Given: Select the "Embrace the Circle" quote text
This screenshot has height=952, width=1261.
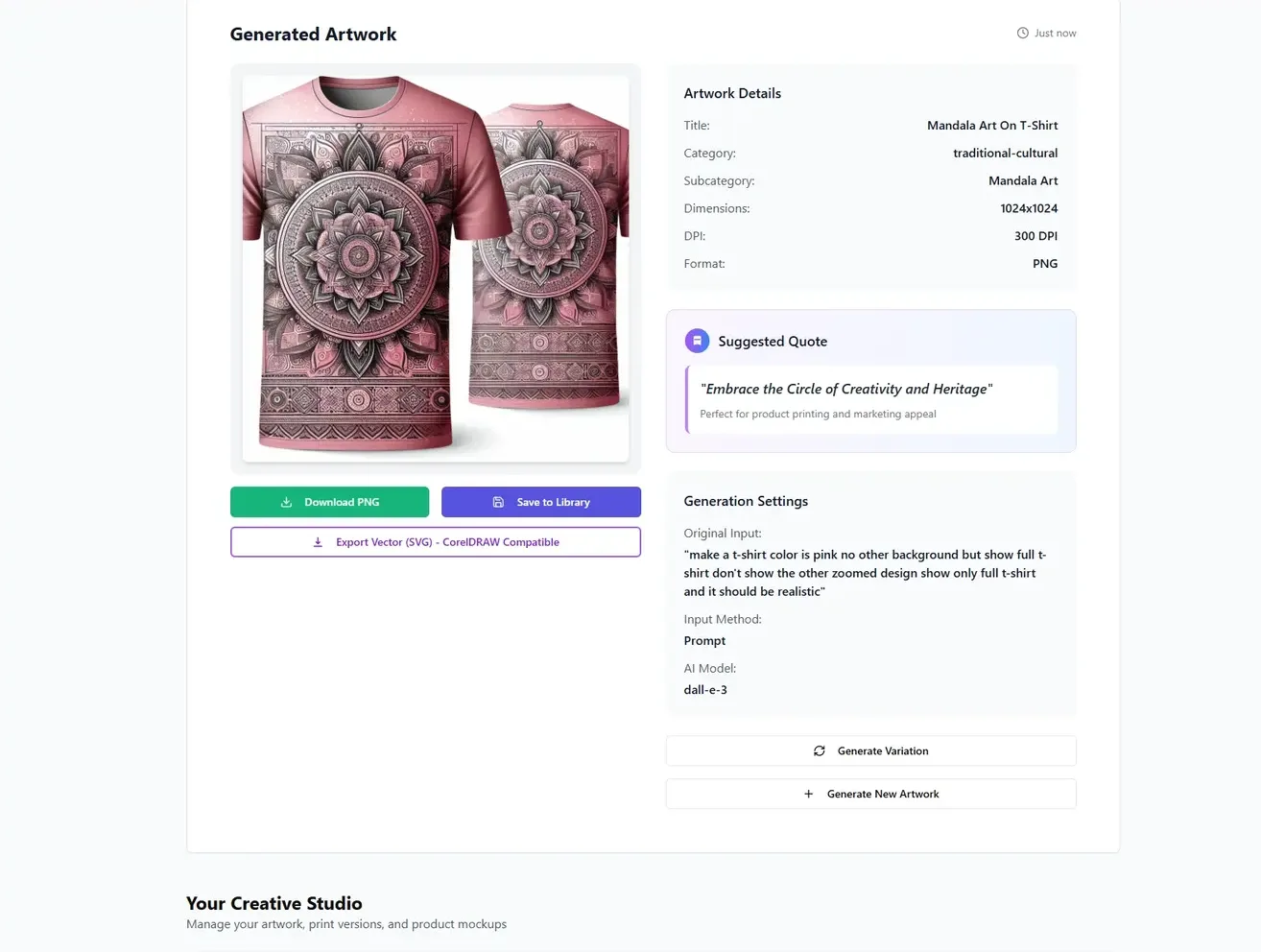Looking at the screenshot, I should point(846,389).
